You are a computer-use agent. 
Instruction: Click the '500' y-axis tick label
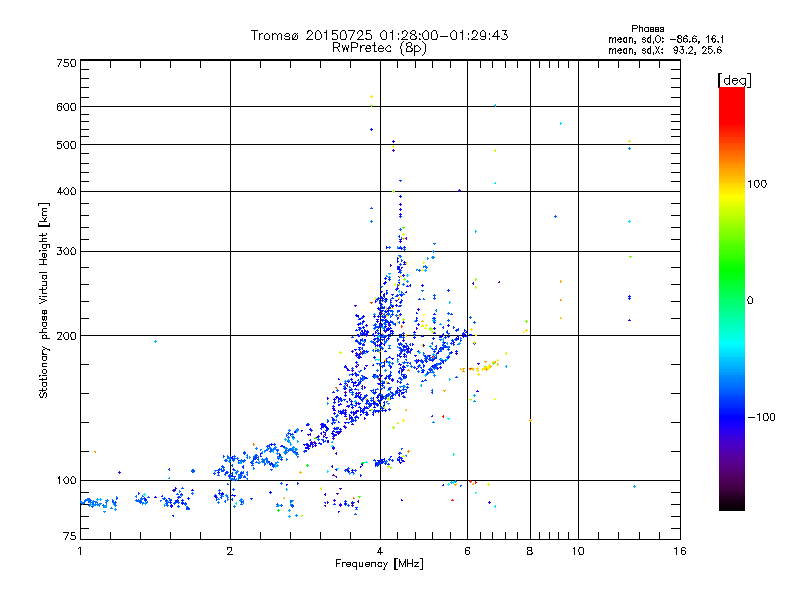click(67, 145)
